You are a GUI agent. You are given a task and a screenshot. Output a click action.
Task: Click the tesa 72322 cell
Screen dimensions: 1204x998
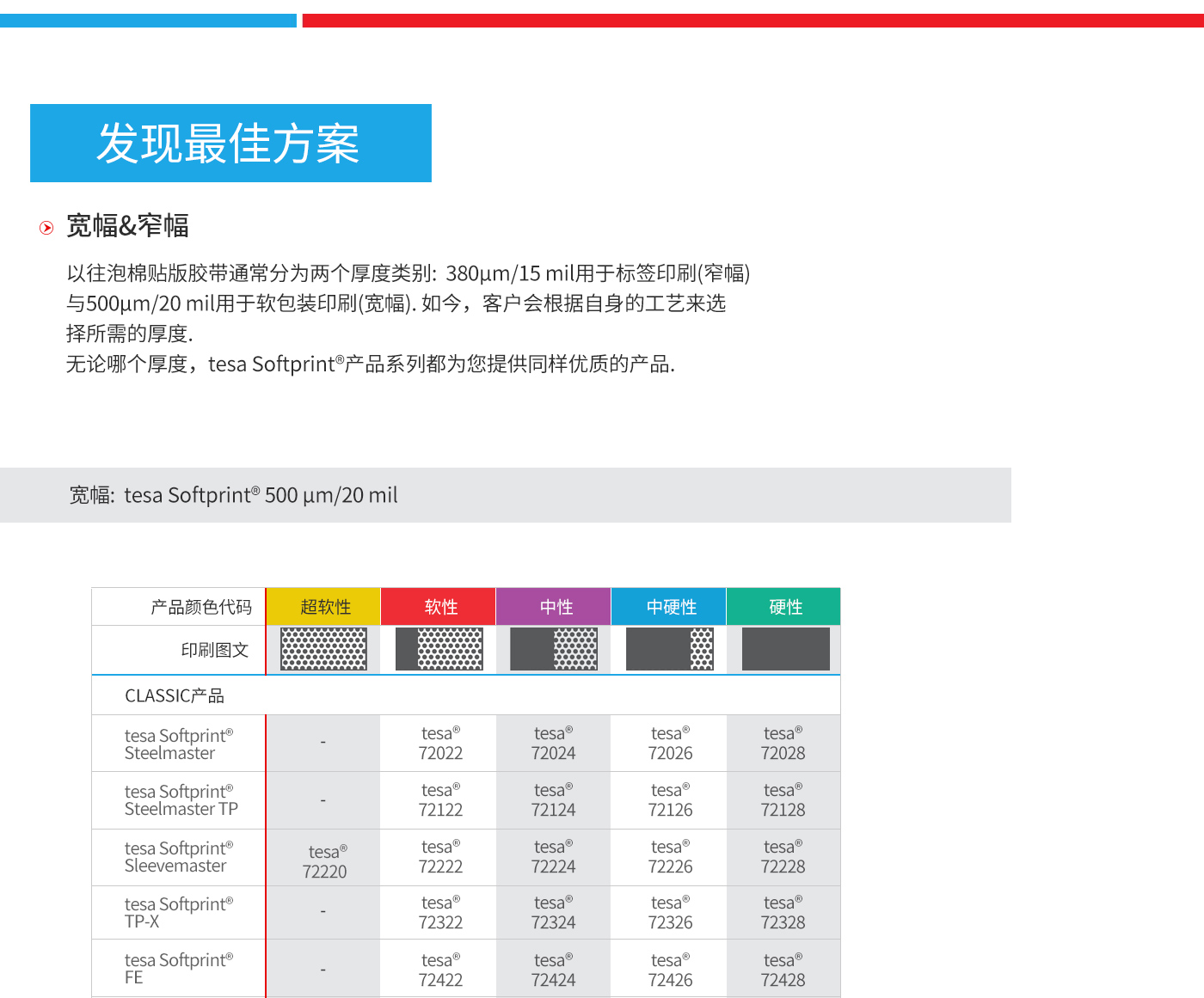tap(440, 913)
